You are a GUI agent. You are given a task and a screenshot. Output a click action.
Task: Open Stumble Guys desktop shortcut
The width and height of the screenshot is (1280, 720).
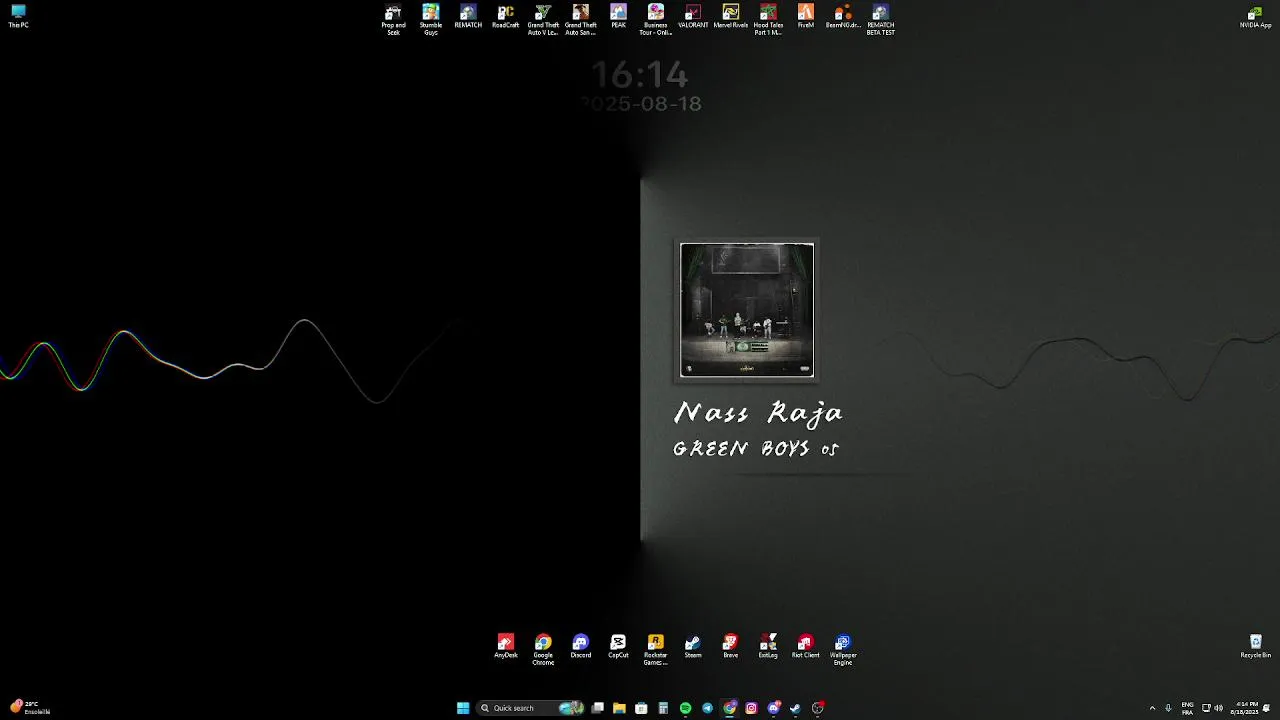pyautogui.click(x=431, y=19)
